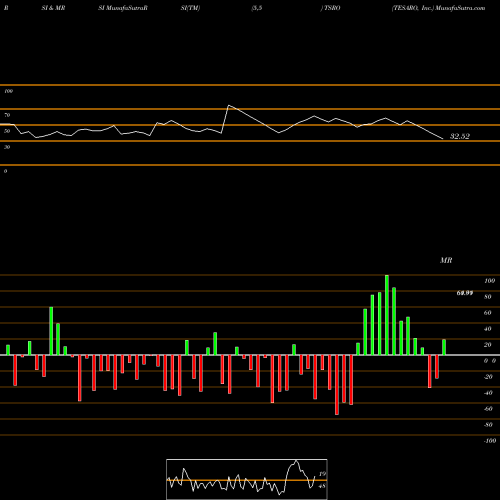Viewport: 500px width, 500px height.
Task: Click the MR panel title label
Action: pos(446,260)
